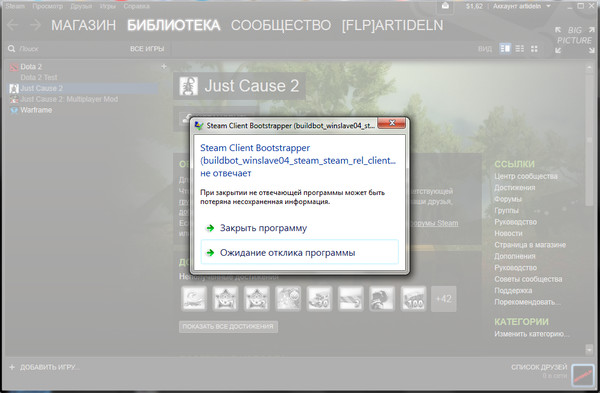The height and width of the screenshot is (393, 600).
Task: Click the forward navigation arrow
Action: pyautogui.click(x=35, y=25)
